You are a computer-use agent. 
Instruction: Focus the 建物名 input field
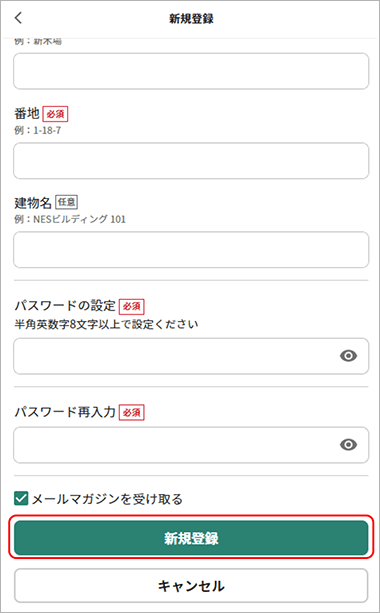pos(191,249)
